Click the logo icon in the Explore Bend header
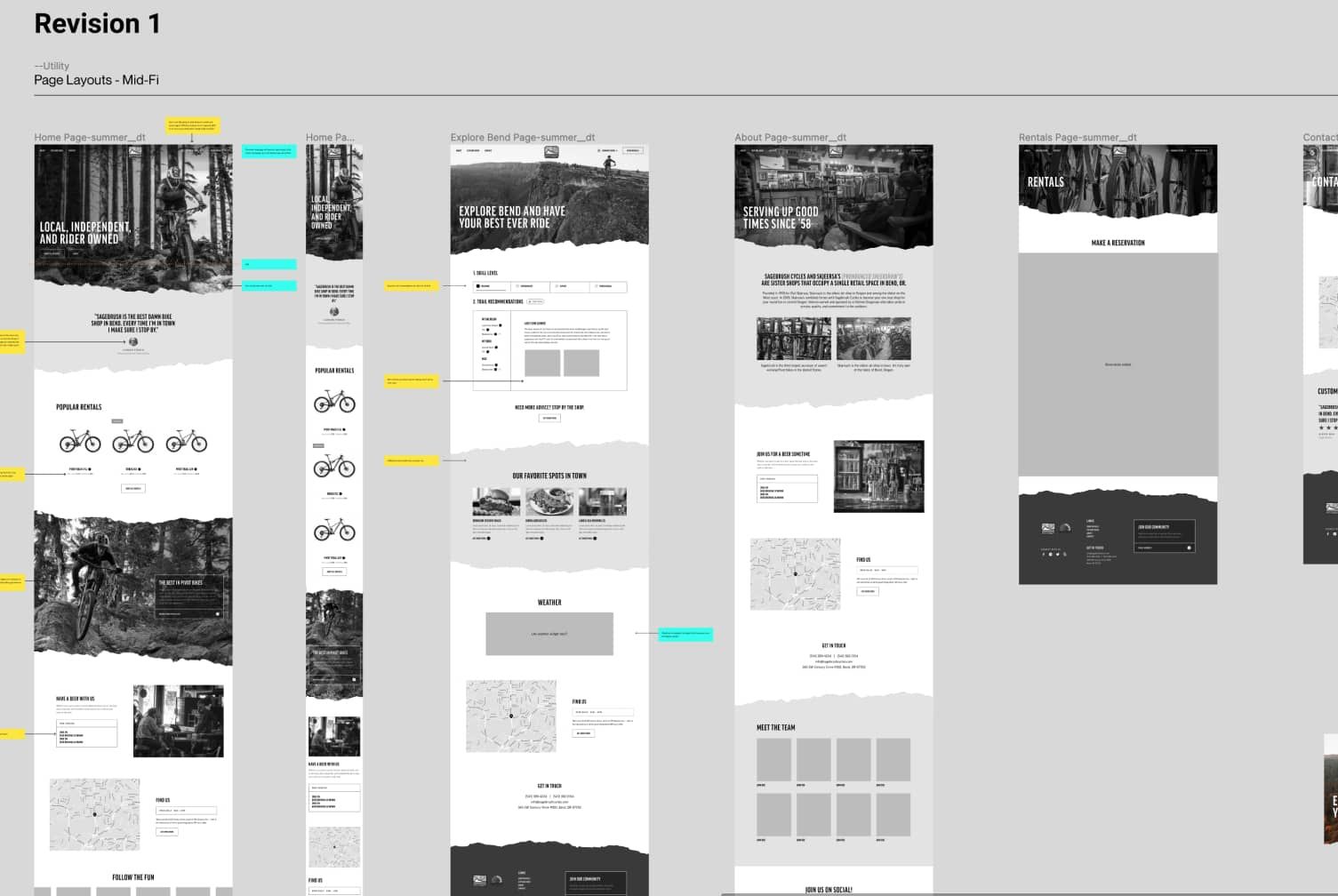 (551, 151)
